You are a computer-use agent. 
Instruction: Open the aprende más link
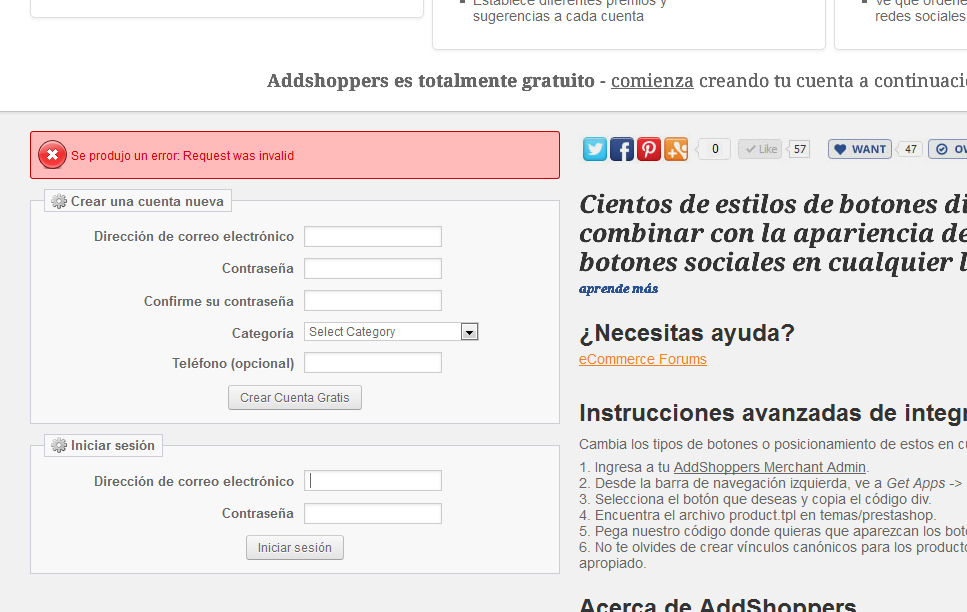[x=618, y=289]
